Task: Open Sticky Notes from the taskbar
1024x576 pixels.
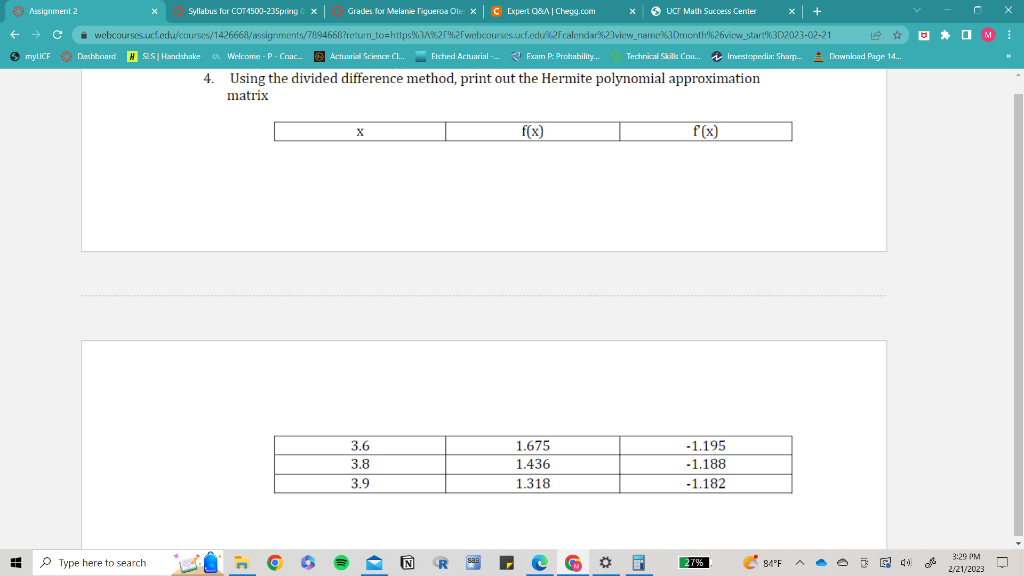Action: point(507,562)
